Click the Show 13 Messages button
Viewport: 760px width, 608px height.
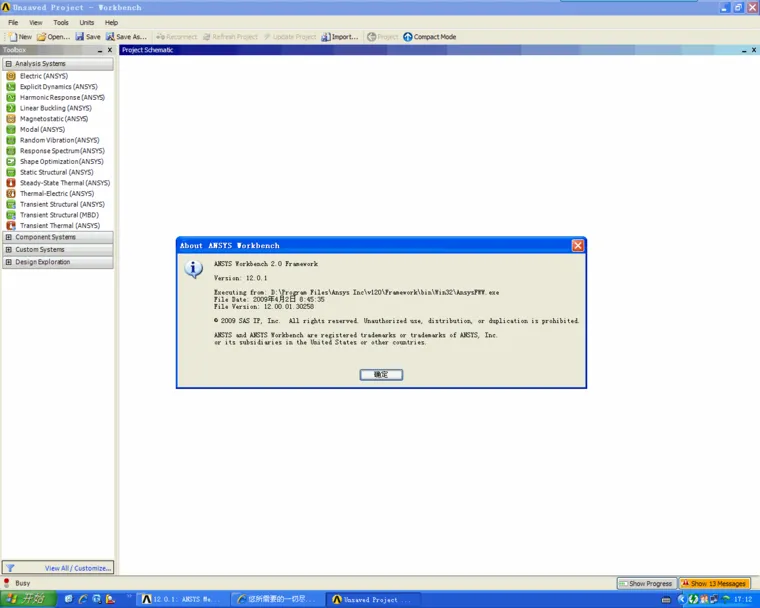coord(714,583)
